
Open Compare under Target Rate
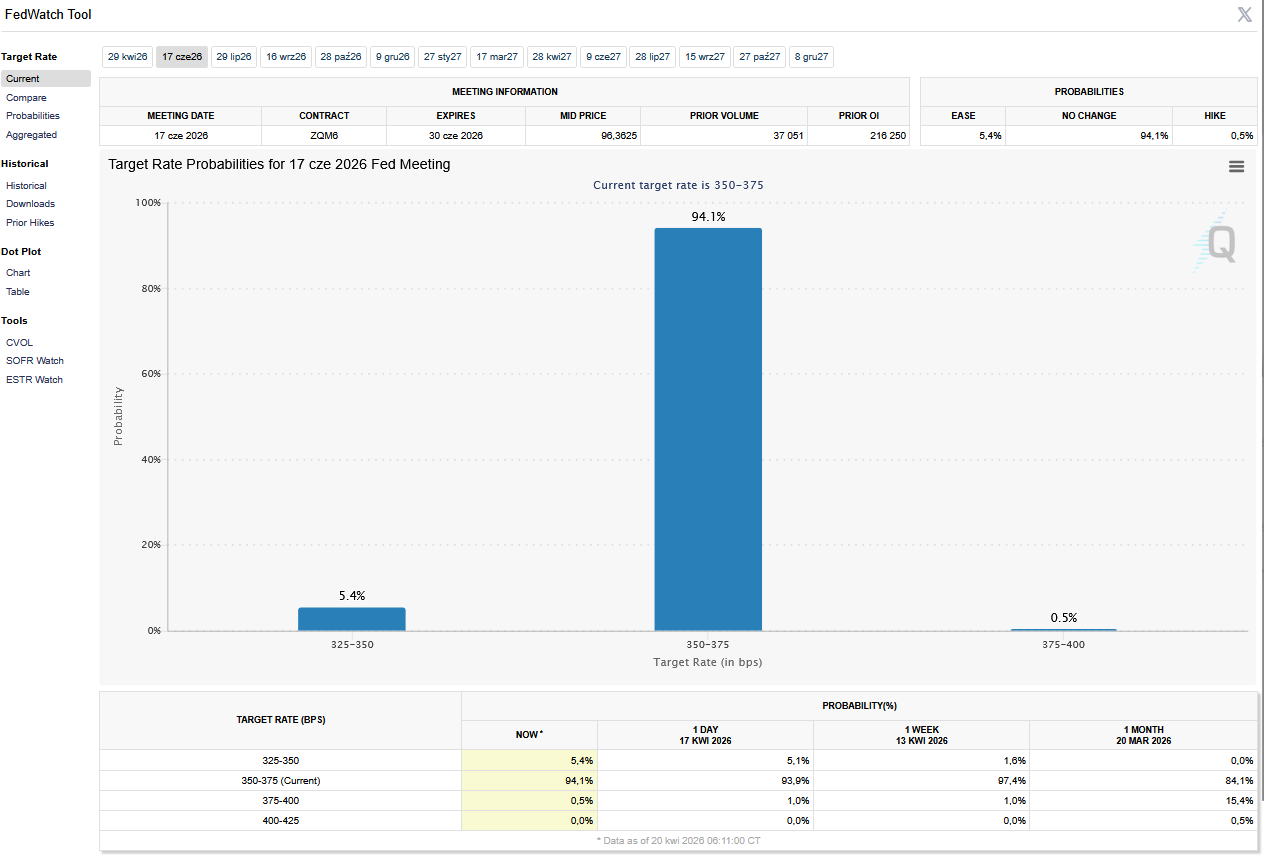[26, 98]
